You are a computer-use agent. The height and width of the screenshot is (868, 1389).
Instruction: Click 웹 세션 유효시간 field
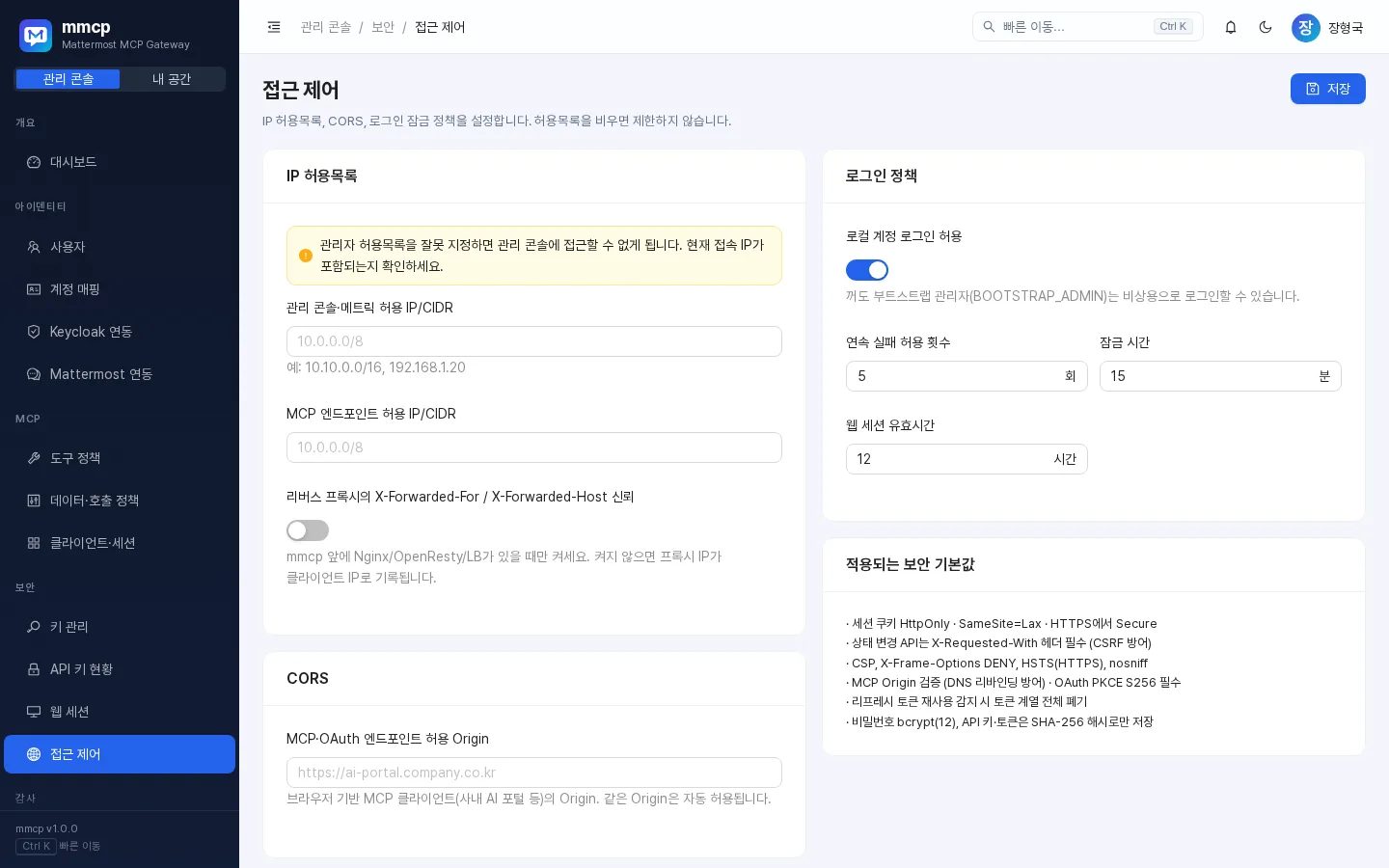pyautogui.click(x=967, y=459)
